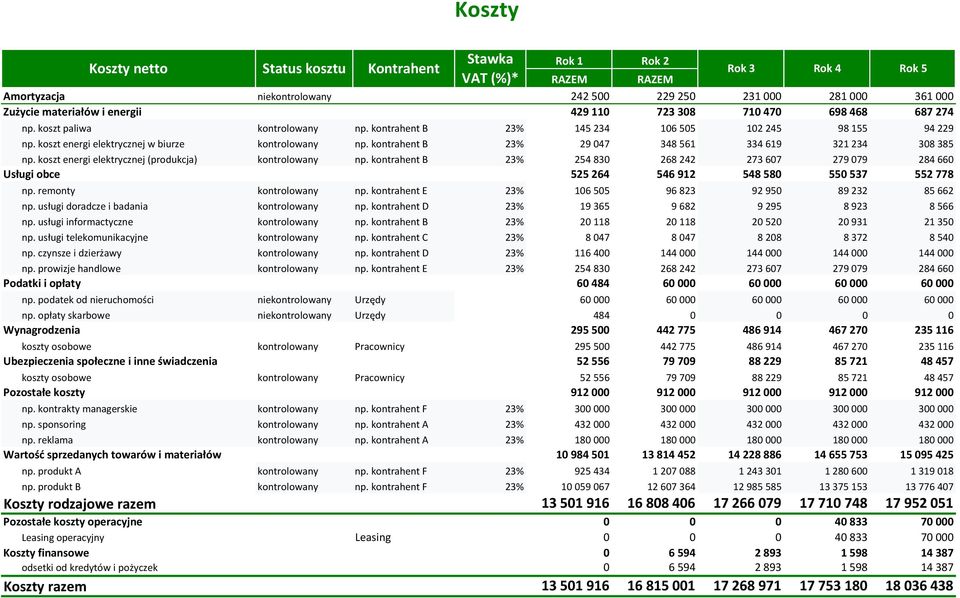Click 'np. kontrahent C' in telekomunikacyjne row

pos(391,237)
